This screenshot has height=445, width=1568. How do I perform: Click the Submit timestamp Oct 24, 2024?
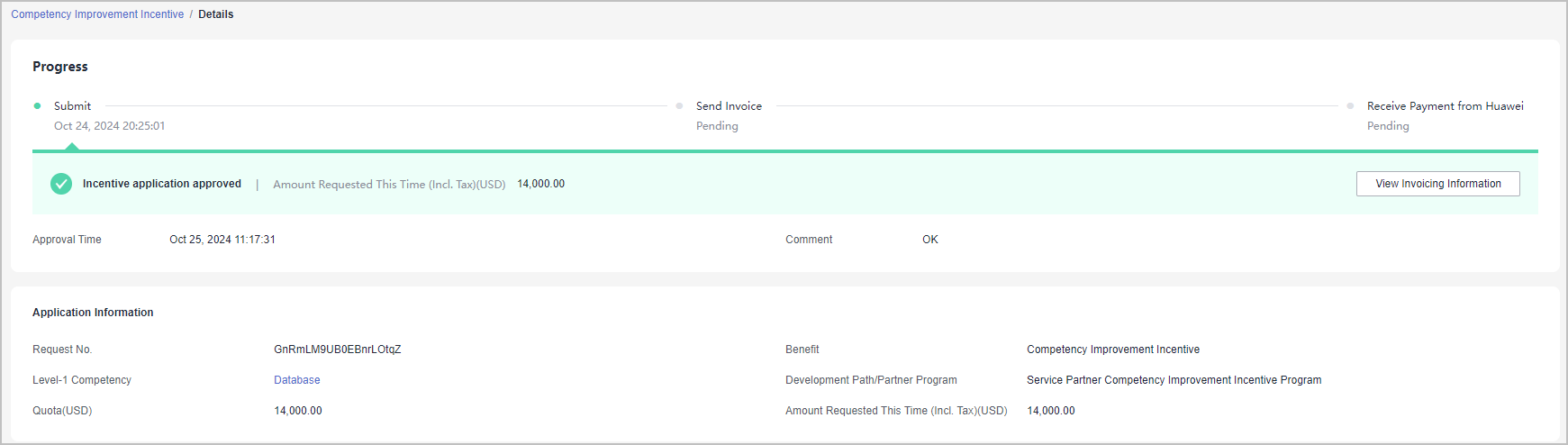[109, 126]
